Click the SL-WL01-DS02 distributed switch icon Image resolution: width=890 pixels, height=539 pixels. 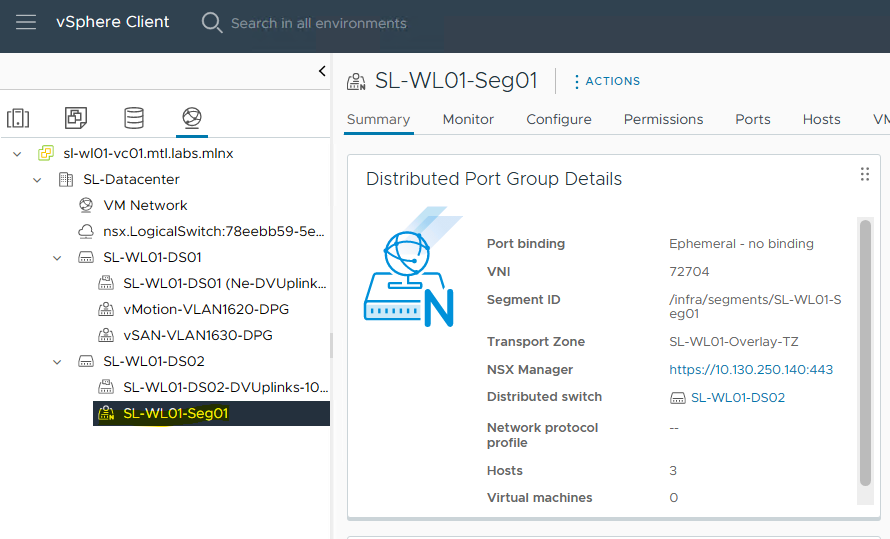tap(86, 361)
